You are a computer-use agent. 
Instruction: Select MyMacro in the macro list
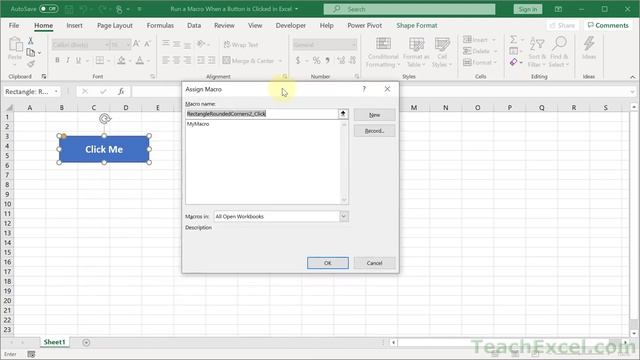(x=198, y=124)
